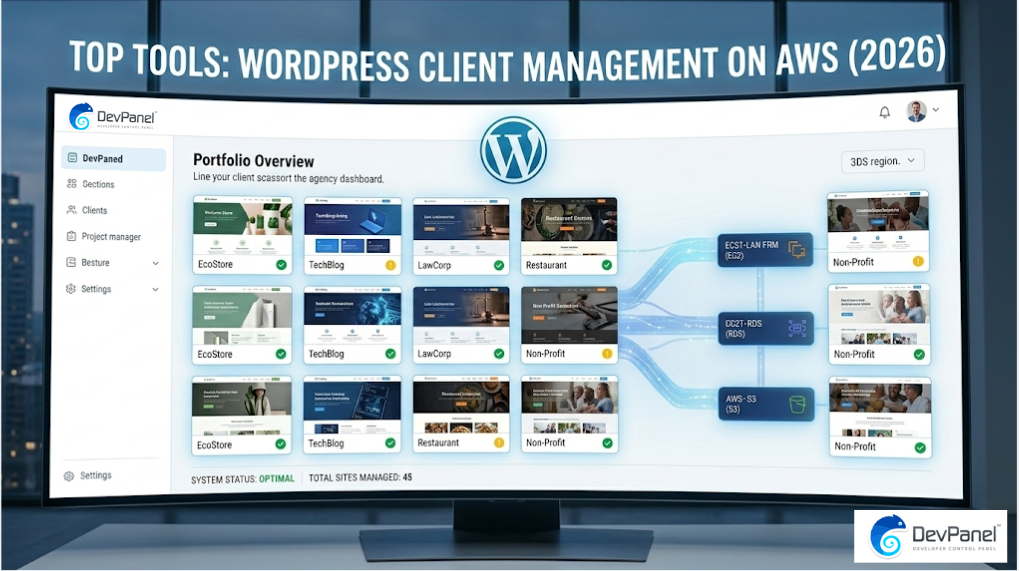The width and height of the screenshot is (1019, 571).
Task: Open the account menu chevron beside the avatar
Action: click(x=936, y=110)
